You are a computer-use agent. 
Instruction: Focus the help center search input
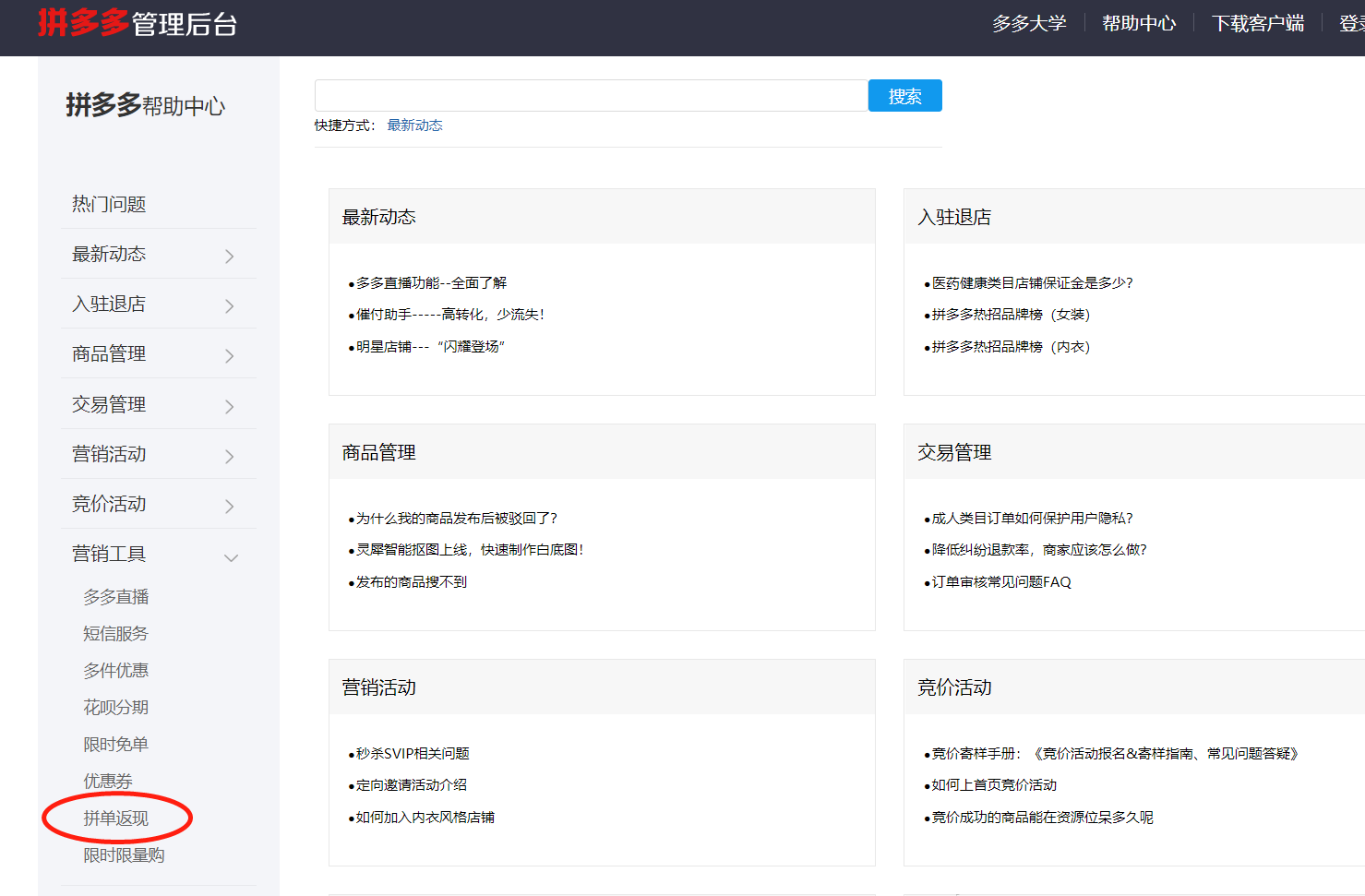(x=592, y=96)
